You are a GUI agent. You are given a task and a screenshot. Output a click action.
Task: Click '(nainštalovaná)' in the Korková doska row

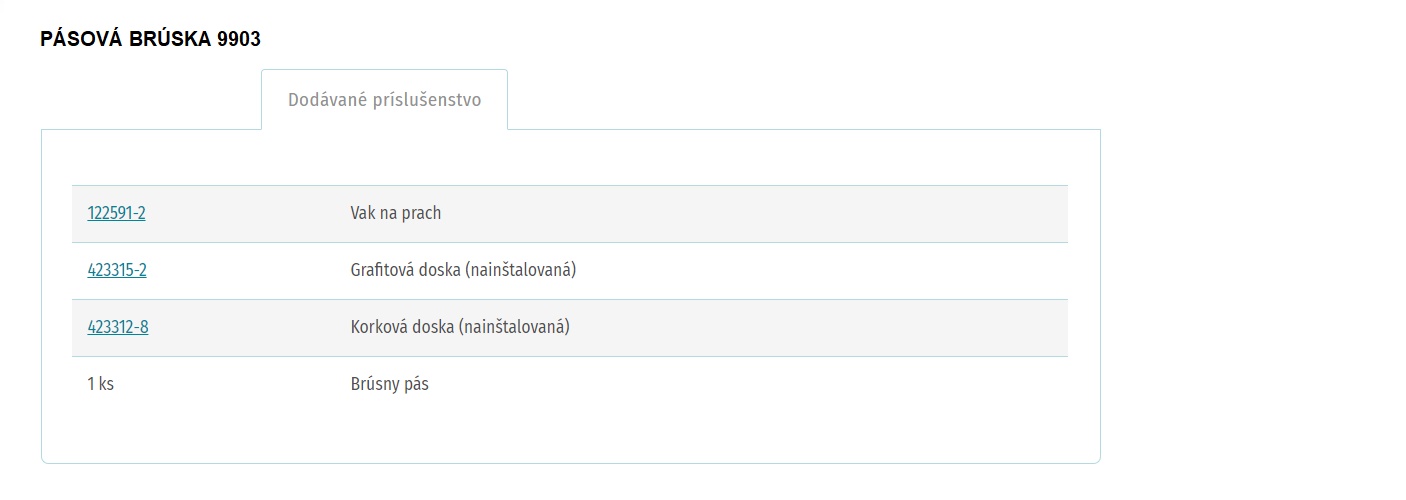coord(514,327)
